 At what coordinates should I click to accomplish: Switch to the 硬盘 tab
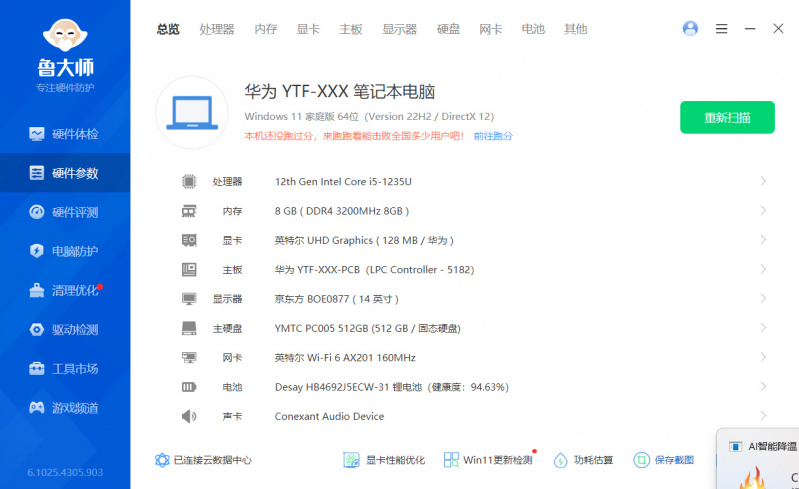tap(448, 29)
